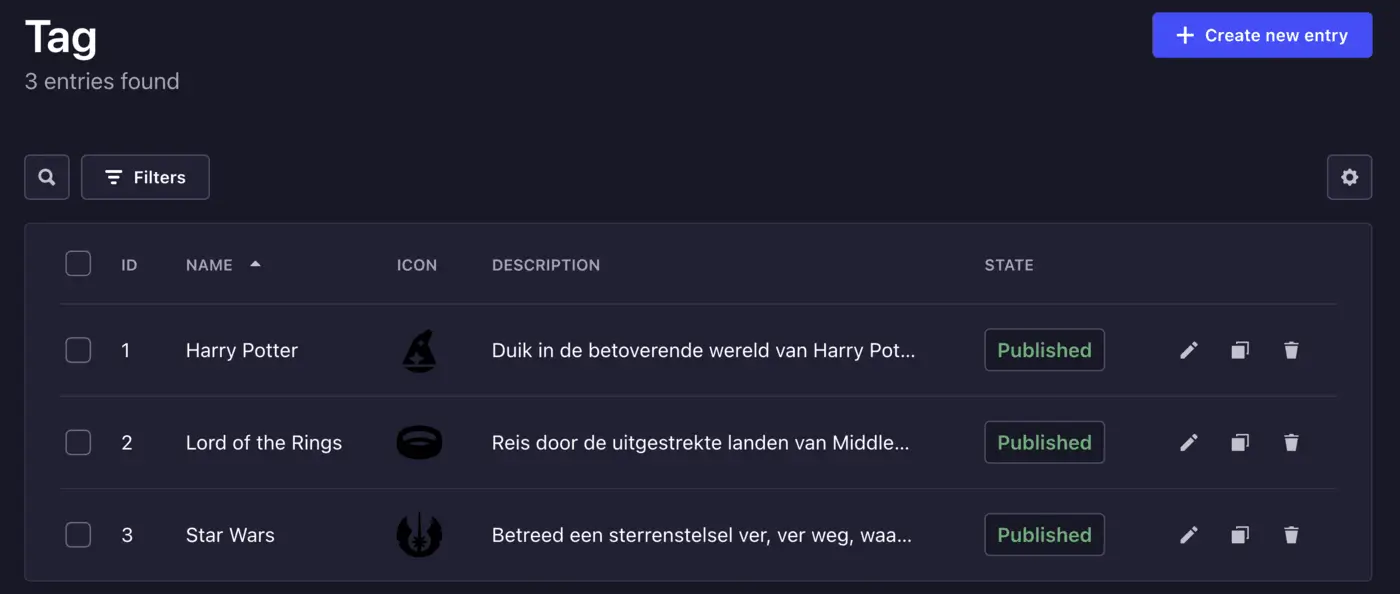Duplicate the Lord of the Rings entry

[1240, 442]
